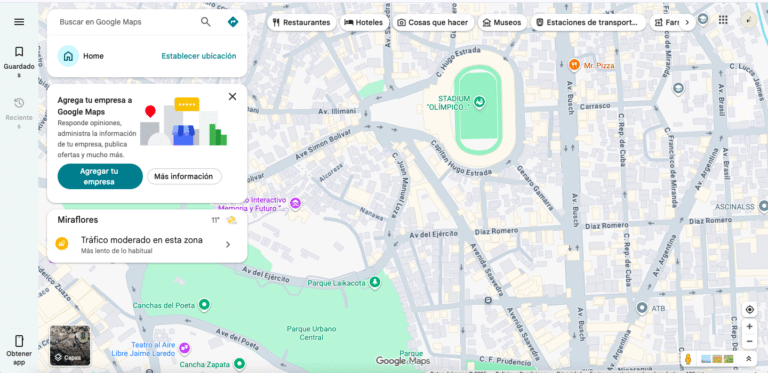Open the hamburger main menu
This screenshot has width=768, height=373.
coord(19,22)
